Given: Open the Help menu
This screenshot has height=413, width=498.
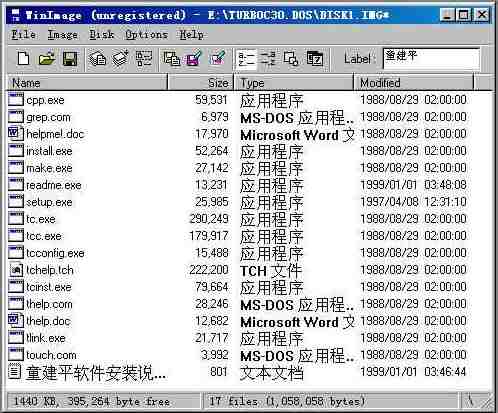Looking at the screenshot, I should tap(191, 34).
